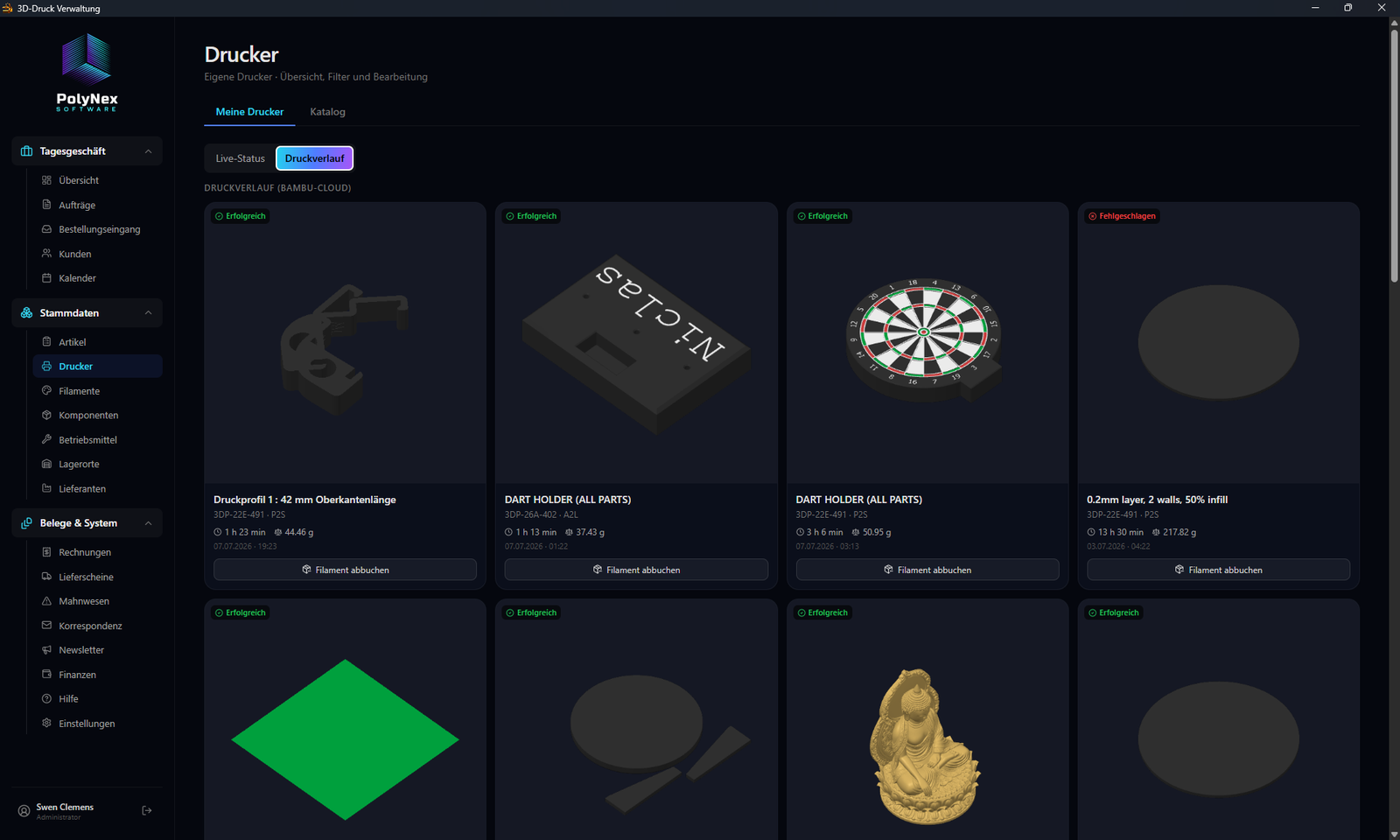Click the title 'Druckprofil 1 : 42 mm Oberkantenlänge'
This screenshot has width=1400, height=840.
304,500
